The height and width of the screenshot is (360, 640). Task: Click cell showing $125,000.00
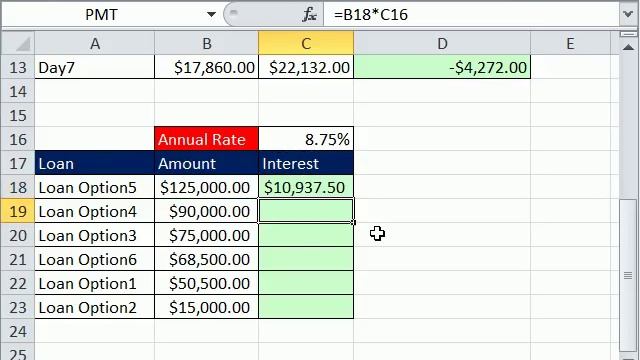[x=207, y=187]
